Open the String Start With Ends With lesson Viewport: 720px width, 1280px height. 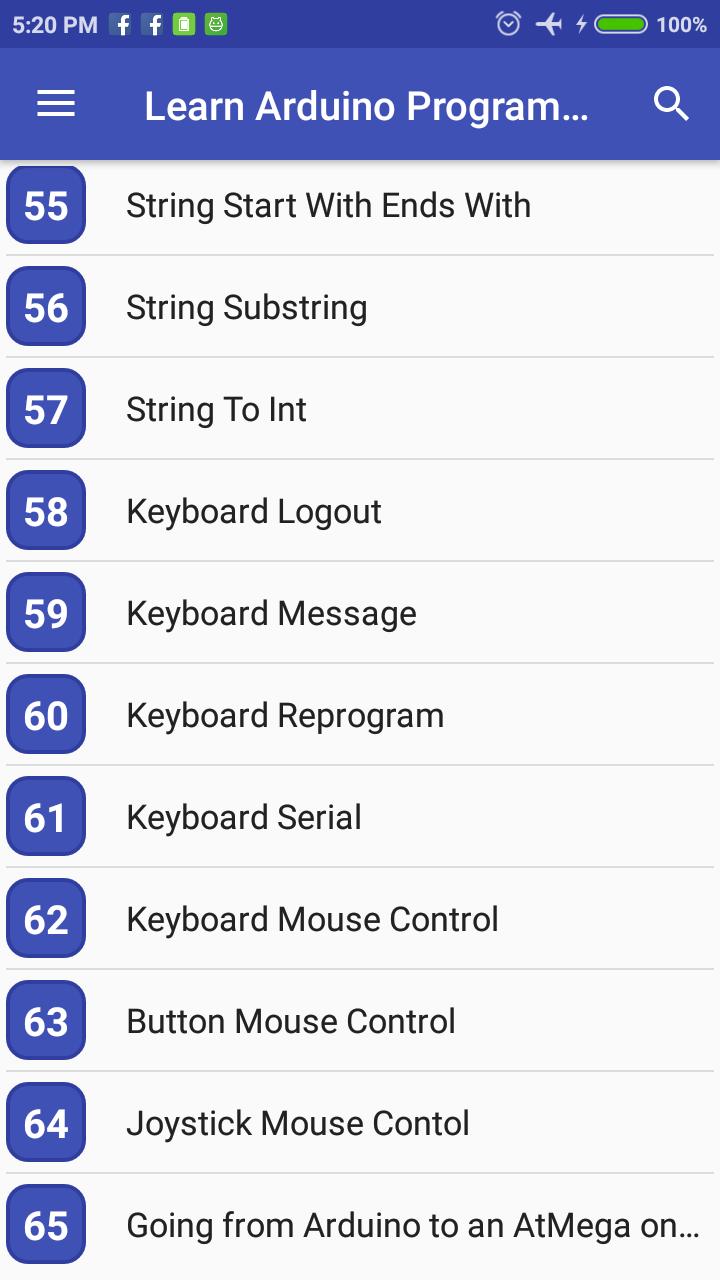click(x=328, y=206)
